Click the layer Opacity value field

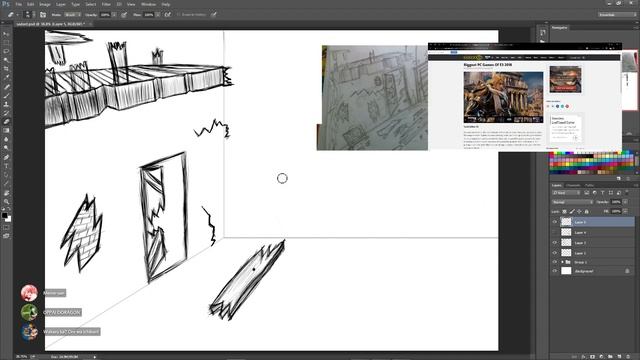coord(616,202)
